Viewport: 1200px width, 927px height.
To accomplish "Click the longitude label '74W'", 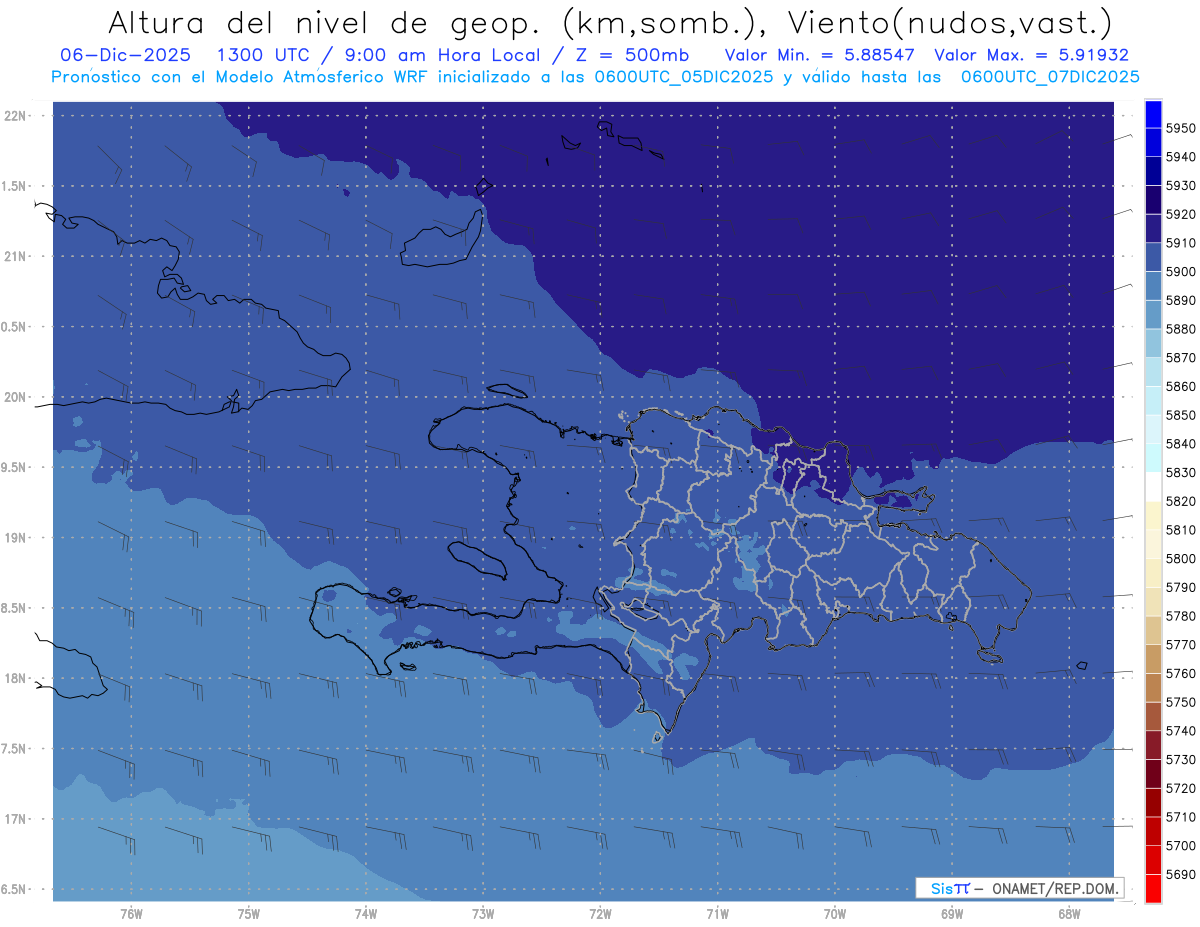I will point(365,913).
